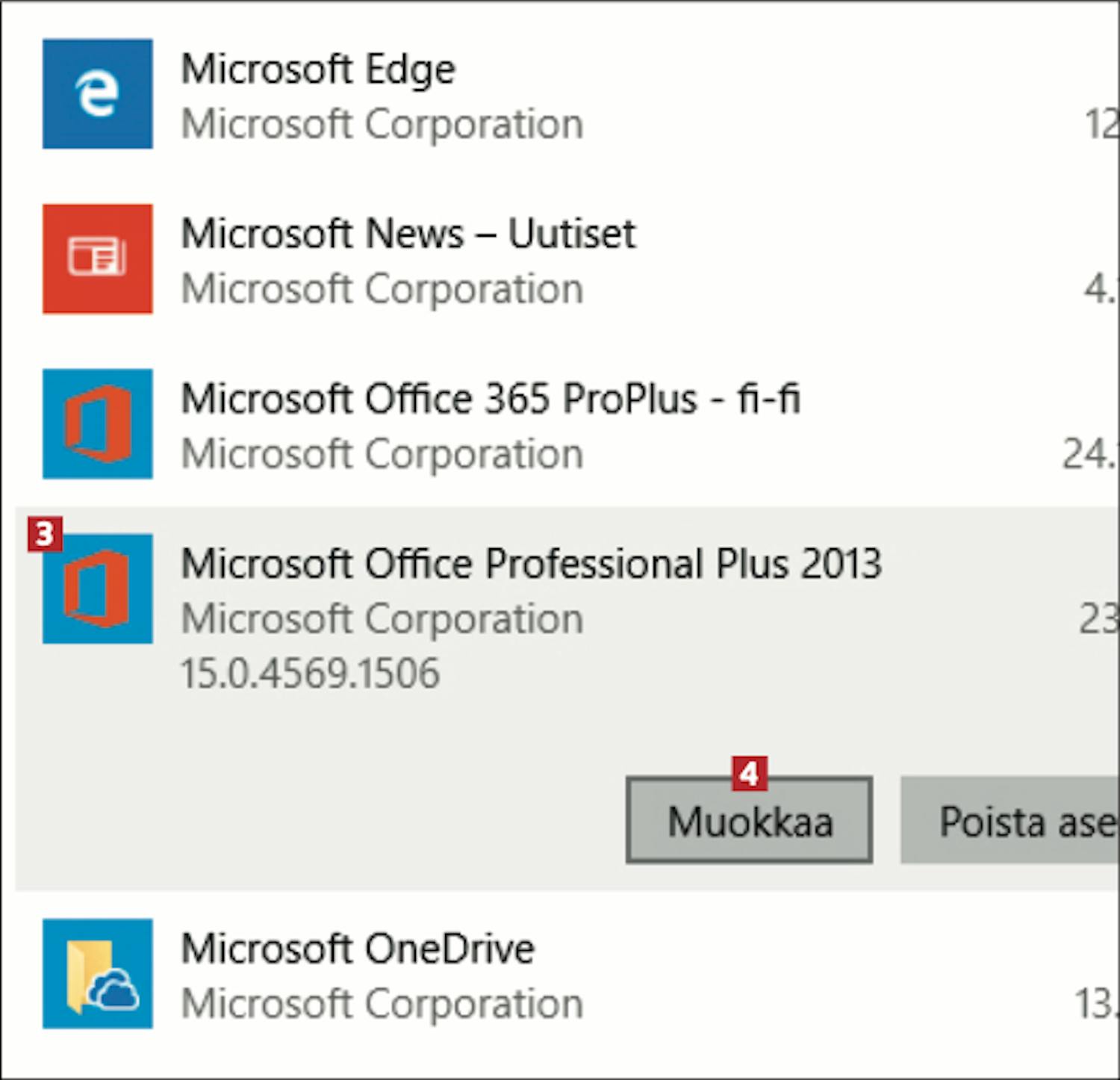The width and height of the screenshot is (1120, 1080).
Task: Select the Microsoft OneDrive entry name
Action: pyautogui.click(x=358, y=949)
